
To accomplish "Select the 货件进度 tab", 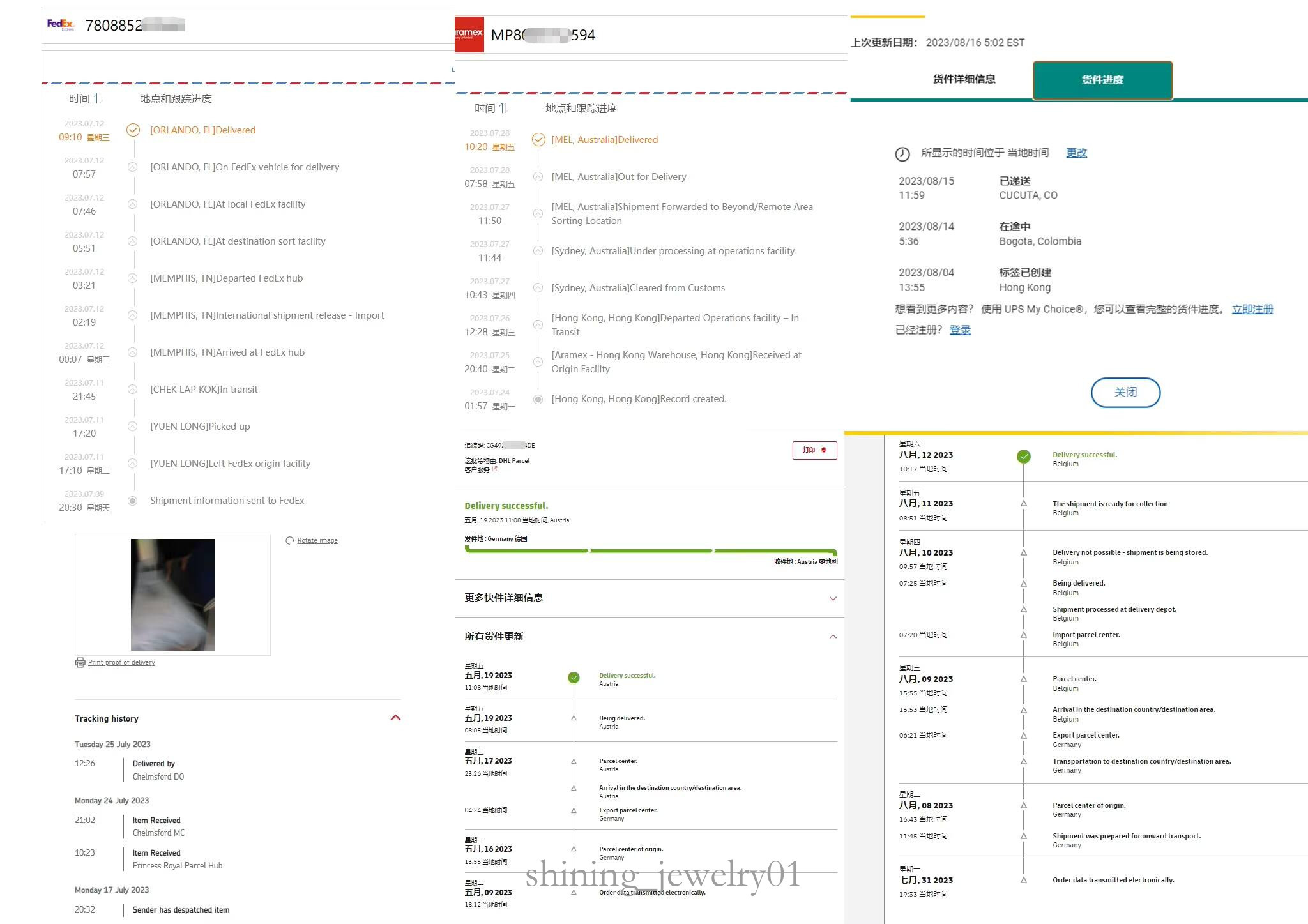I will [x=1102, y=80].
